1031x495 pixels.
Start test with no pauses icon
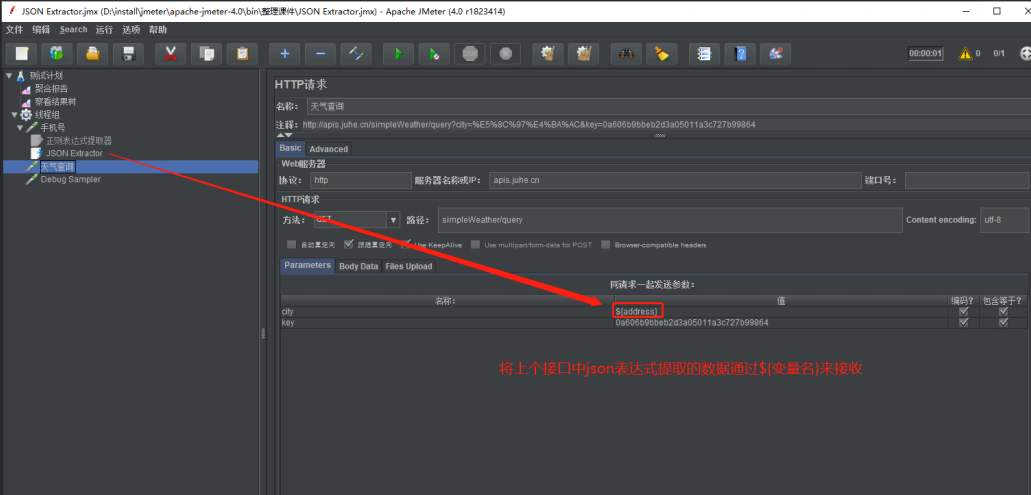point(434,54)
